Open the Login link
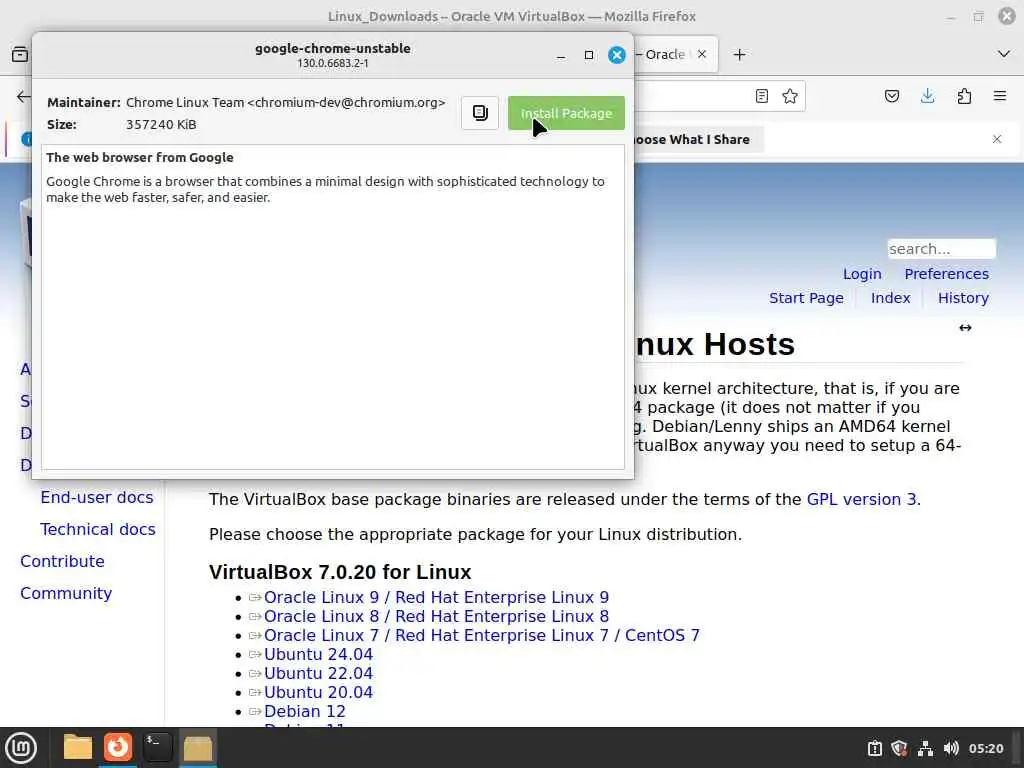Viewport: 1024px width, 768px height. pos(862,274)
